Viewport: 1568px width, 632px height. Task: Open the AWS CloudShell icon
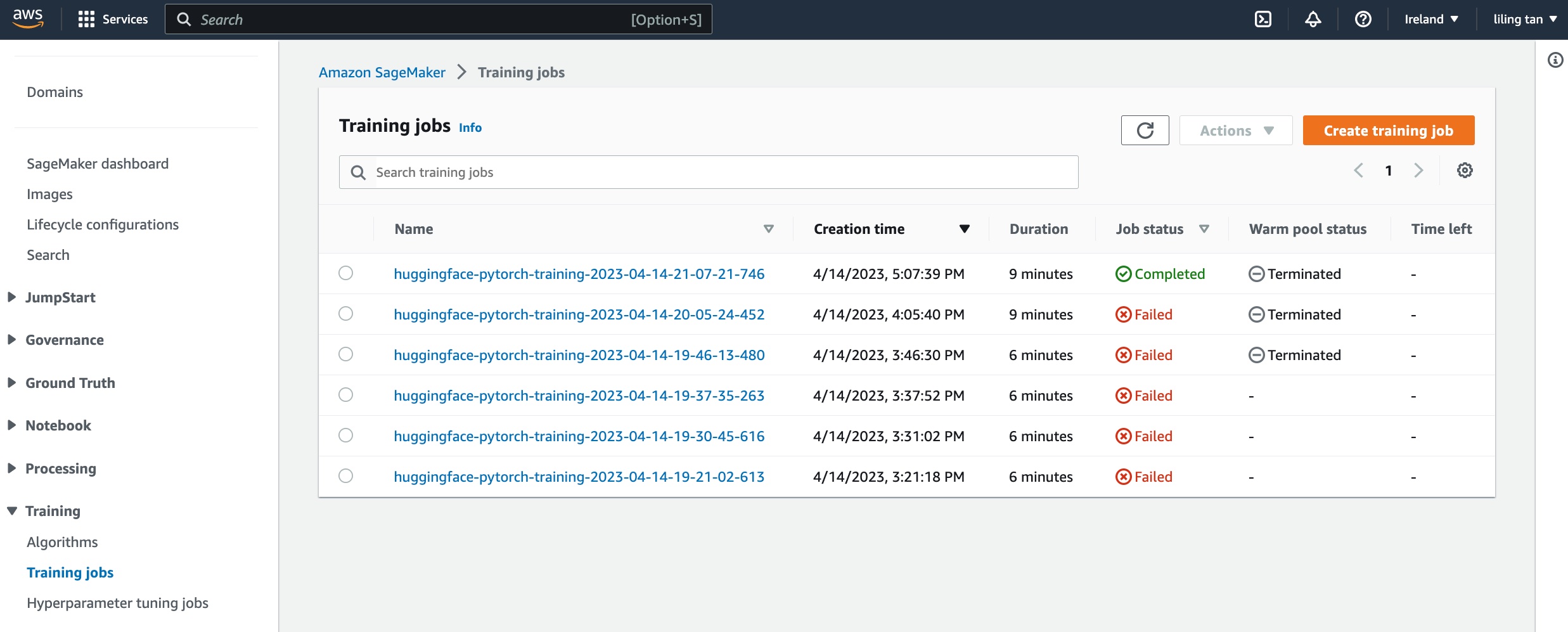point(1263,20)
